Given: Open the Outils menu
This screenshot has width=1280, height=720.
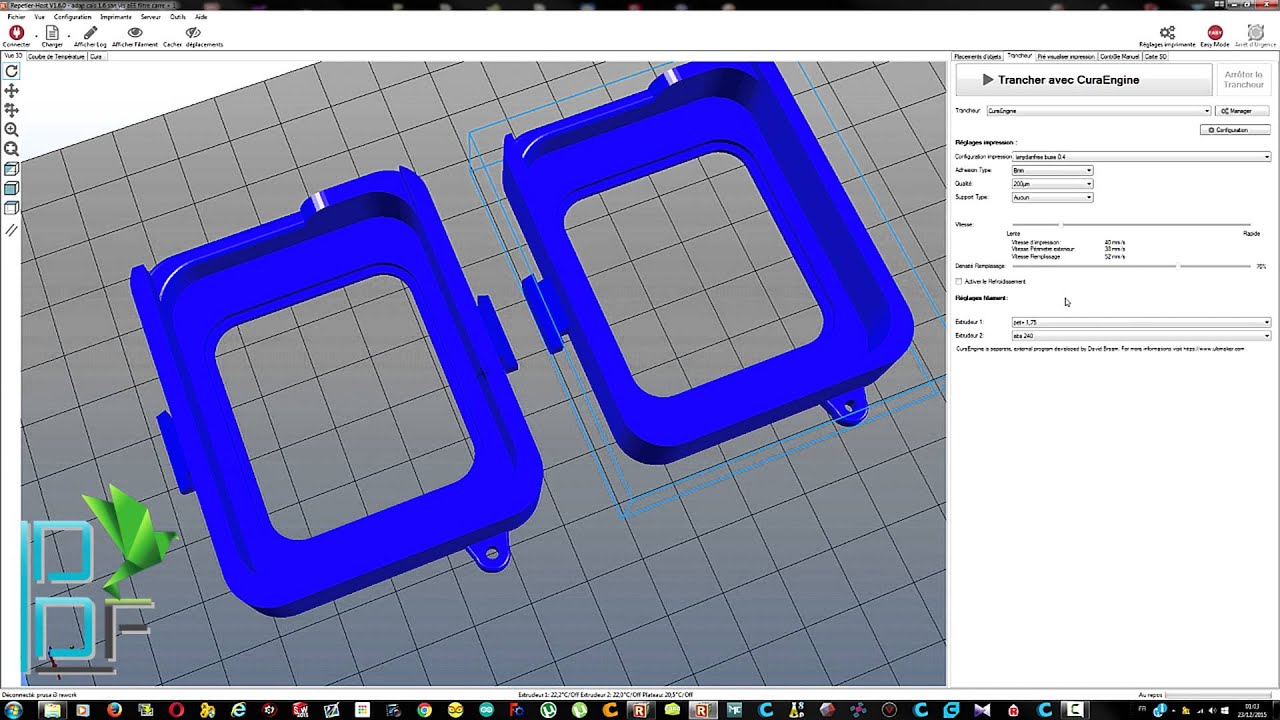Looking at the screenshot, I should point(178,17).
